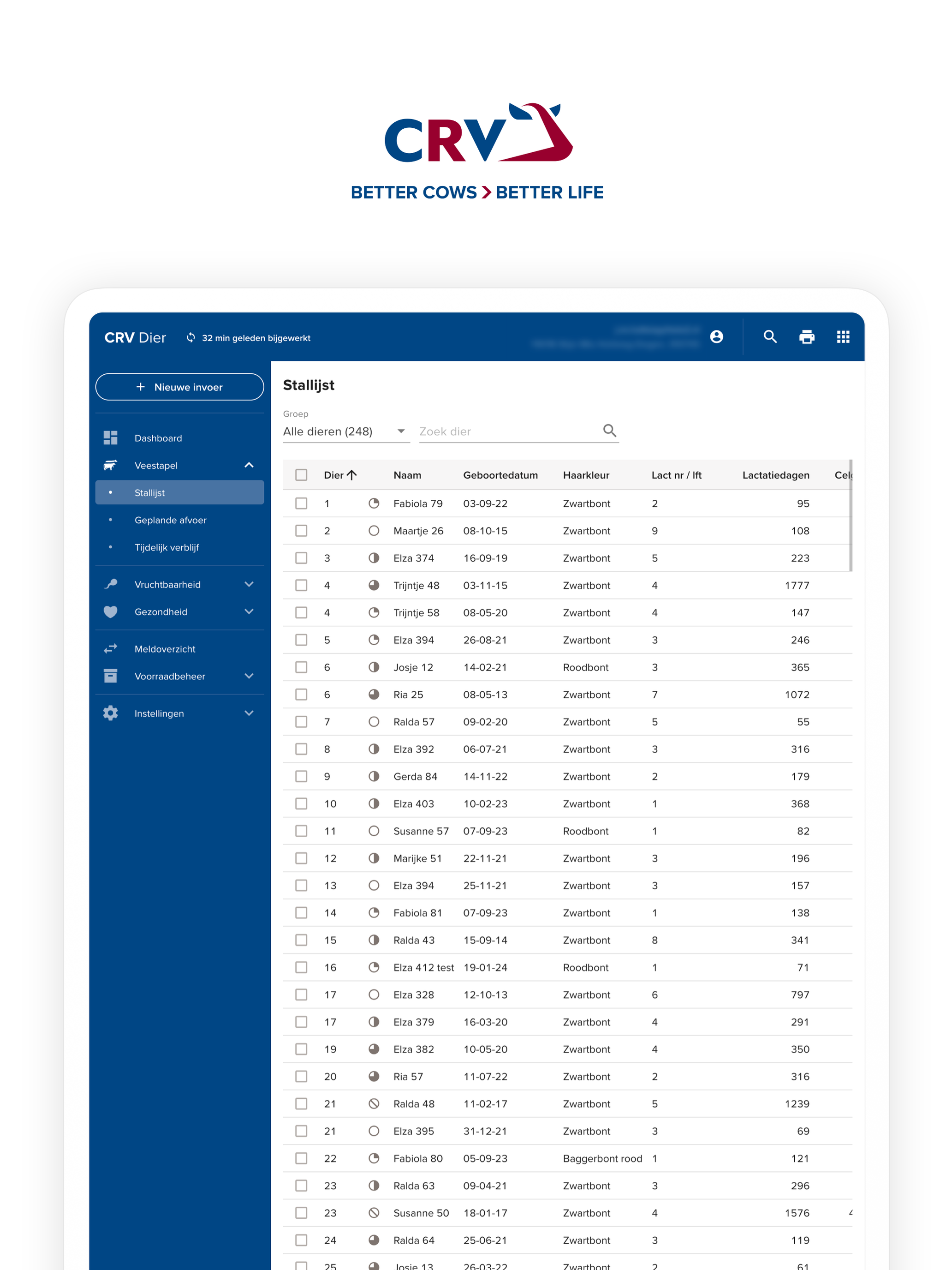
Task: Collapse the Veestapel menu chevron
Action: tap(249, 465)
